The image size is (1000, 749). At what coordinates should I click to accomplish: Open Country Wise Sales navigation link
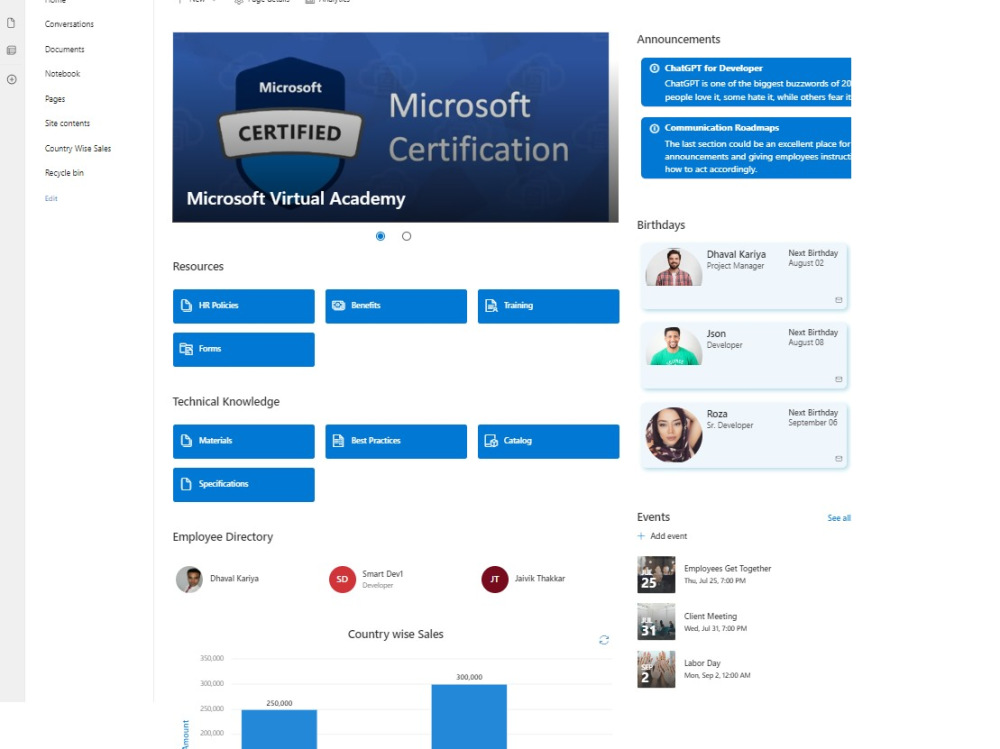point(78,149)
